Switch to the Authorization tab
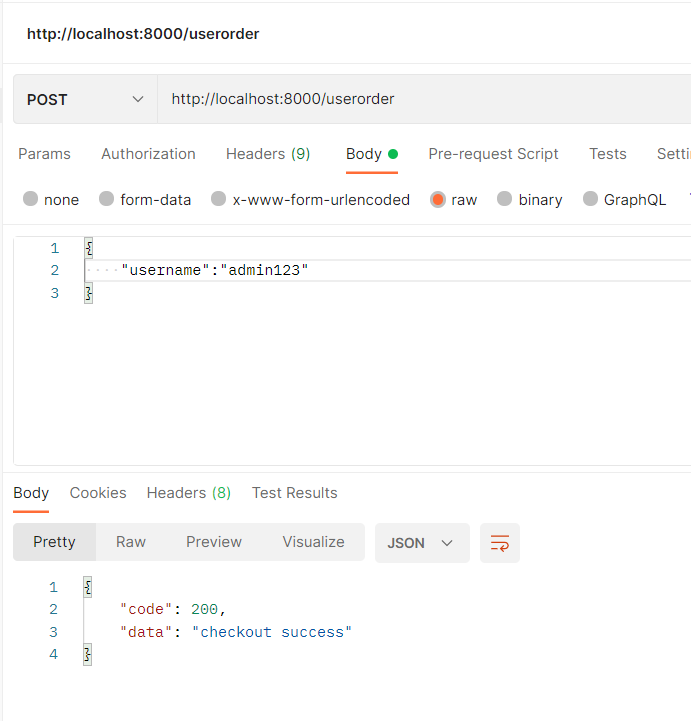 [x=148, y=154]
